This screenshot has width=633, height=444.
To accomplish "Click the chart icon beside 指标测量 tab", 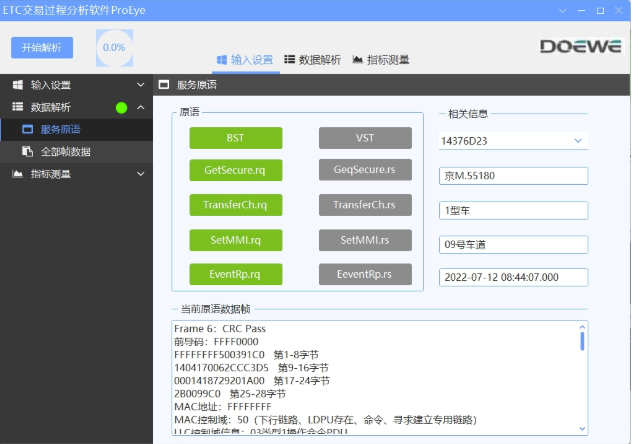I will coord(358,60).
